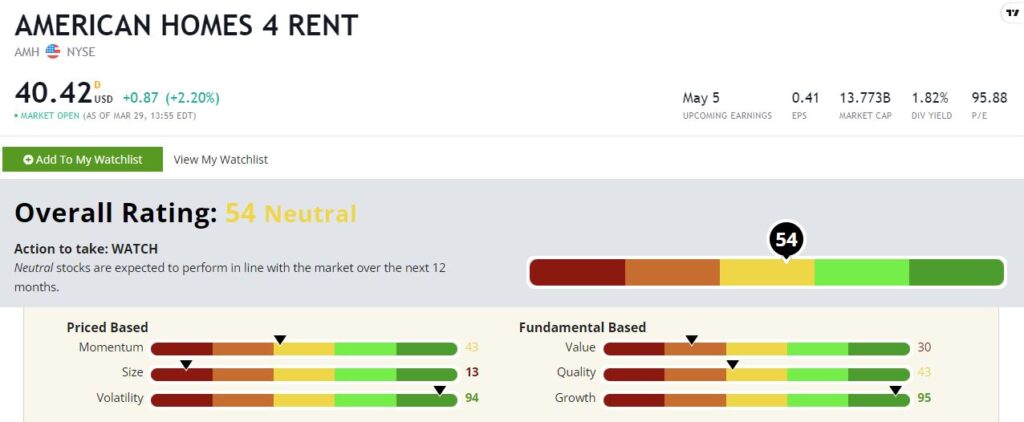Click the 95.88 P/E ratio value
This screenshot has height=422, width=1024.
(989, 99)
